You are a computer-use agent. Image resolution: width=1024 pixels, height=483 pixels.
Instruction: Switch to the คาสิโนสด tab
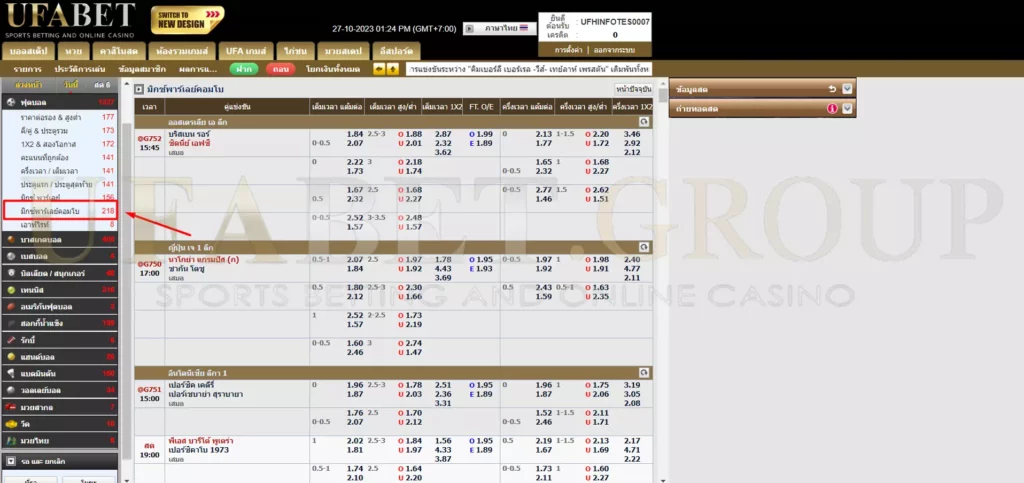click(118, 51)
